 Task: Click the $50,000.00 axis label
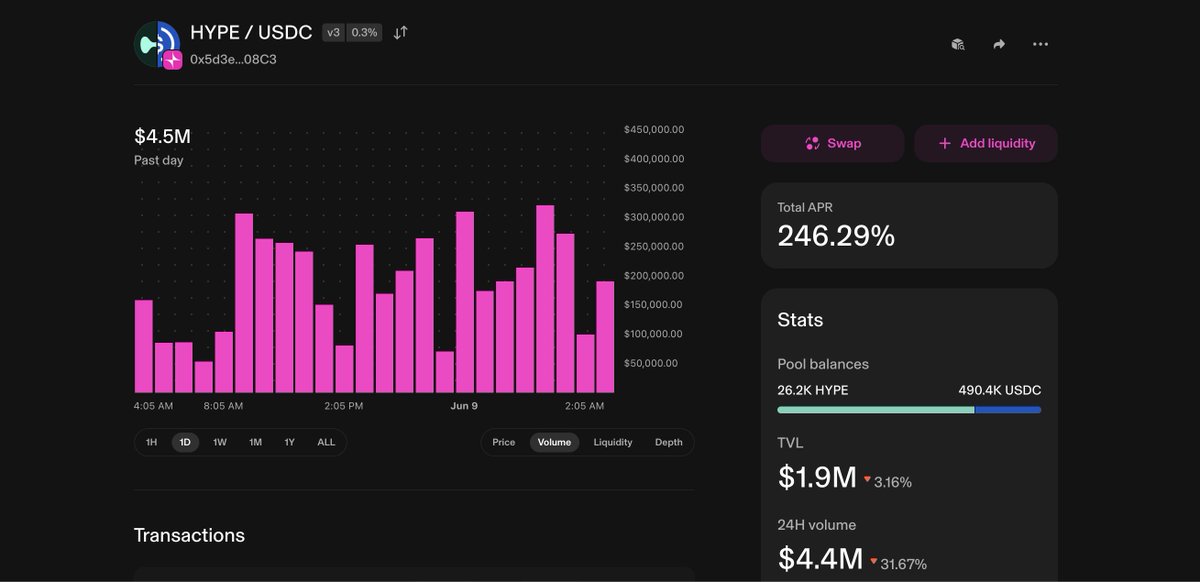click(x=650, y=363)
